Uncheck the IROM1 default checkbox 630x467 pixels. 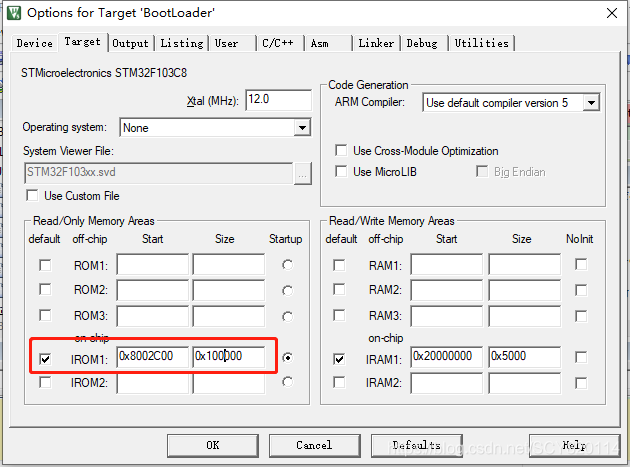point(45,358)
